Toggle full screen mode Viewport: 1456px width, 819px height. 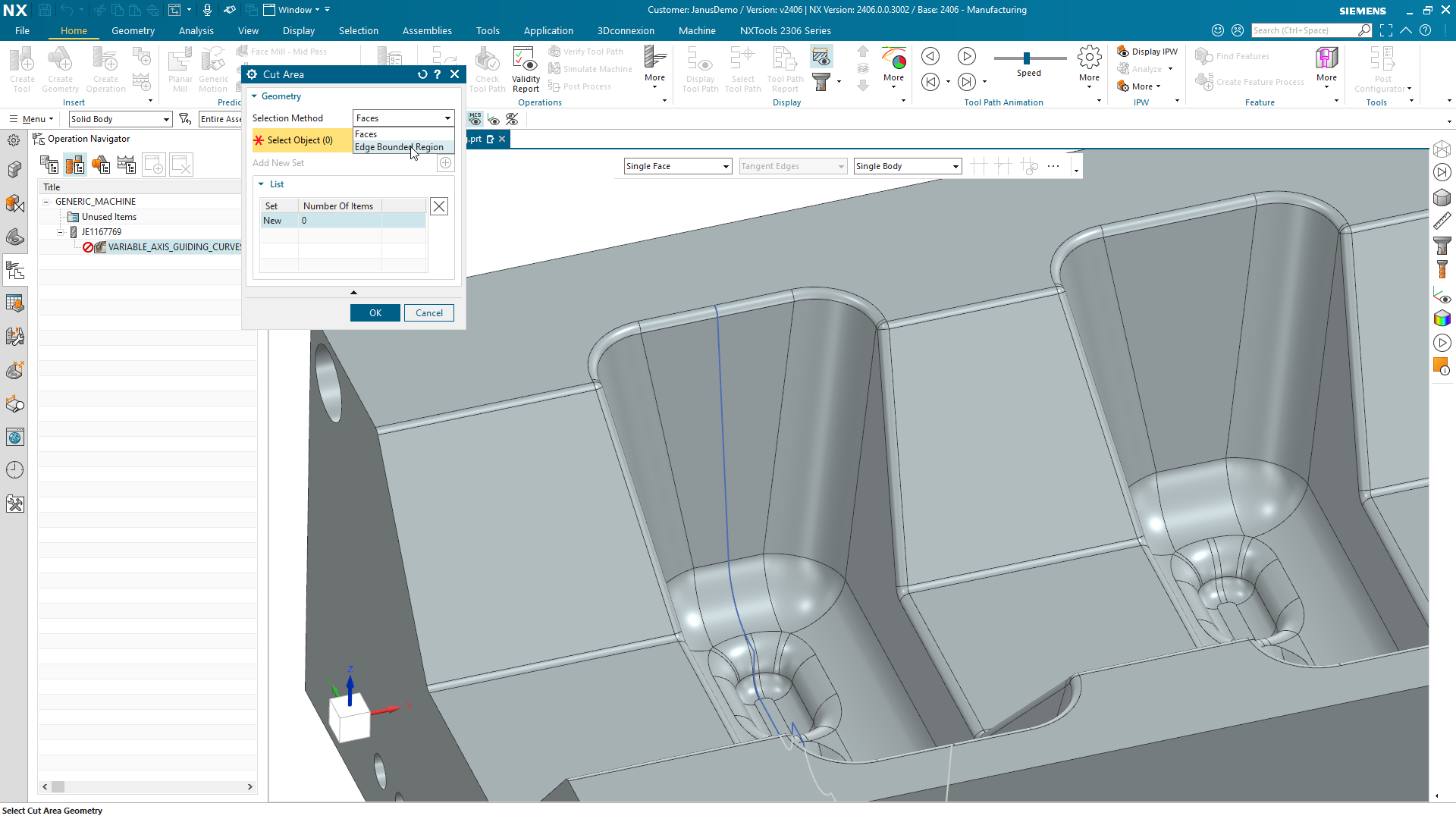[1386, 30]
